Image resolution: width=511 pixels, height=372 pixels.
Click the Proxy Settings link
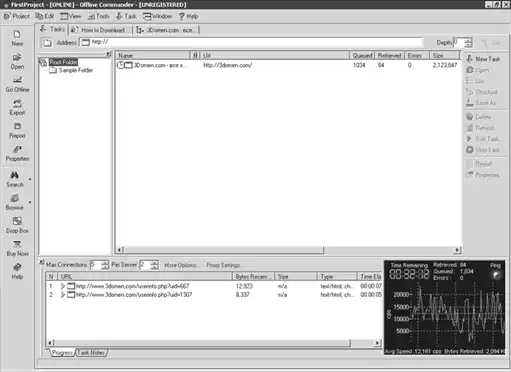(x=223, y=265)
